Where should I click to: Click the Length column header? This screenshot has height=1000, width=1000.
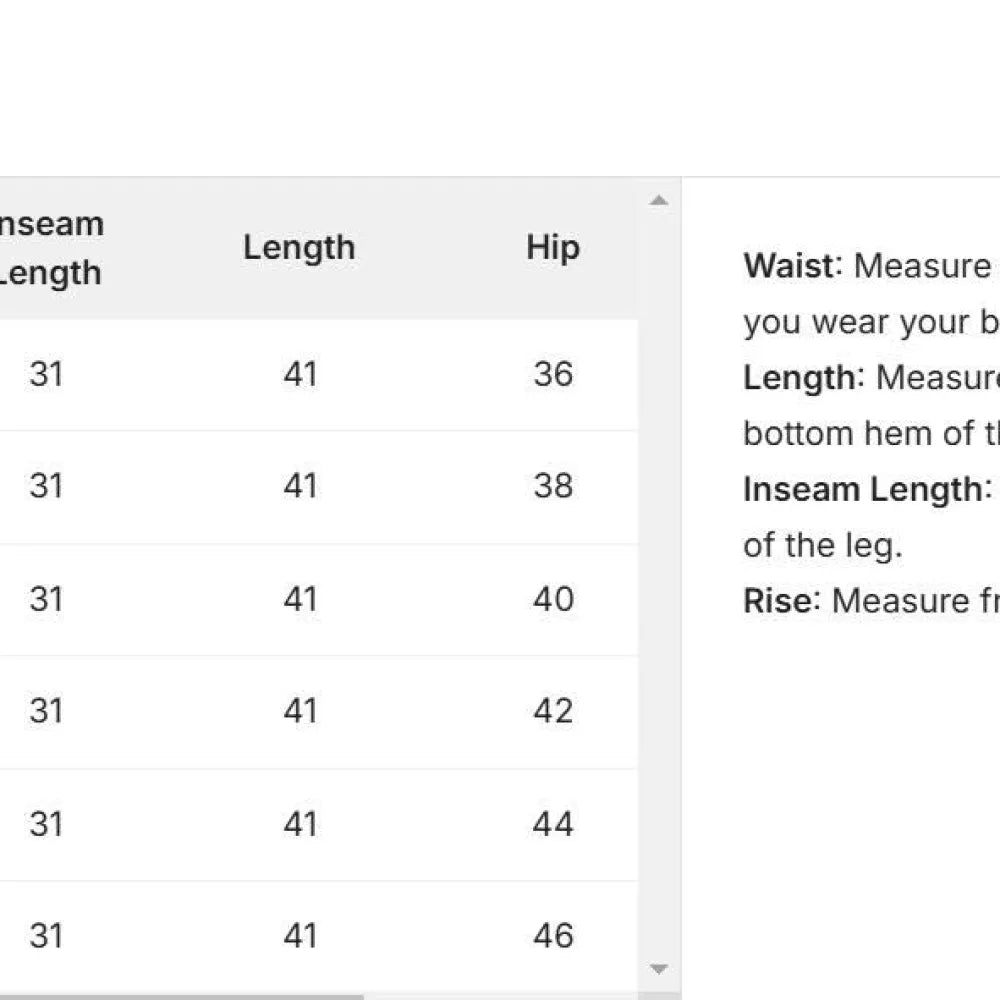tap(299, 248)
